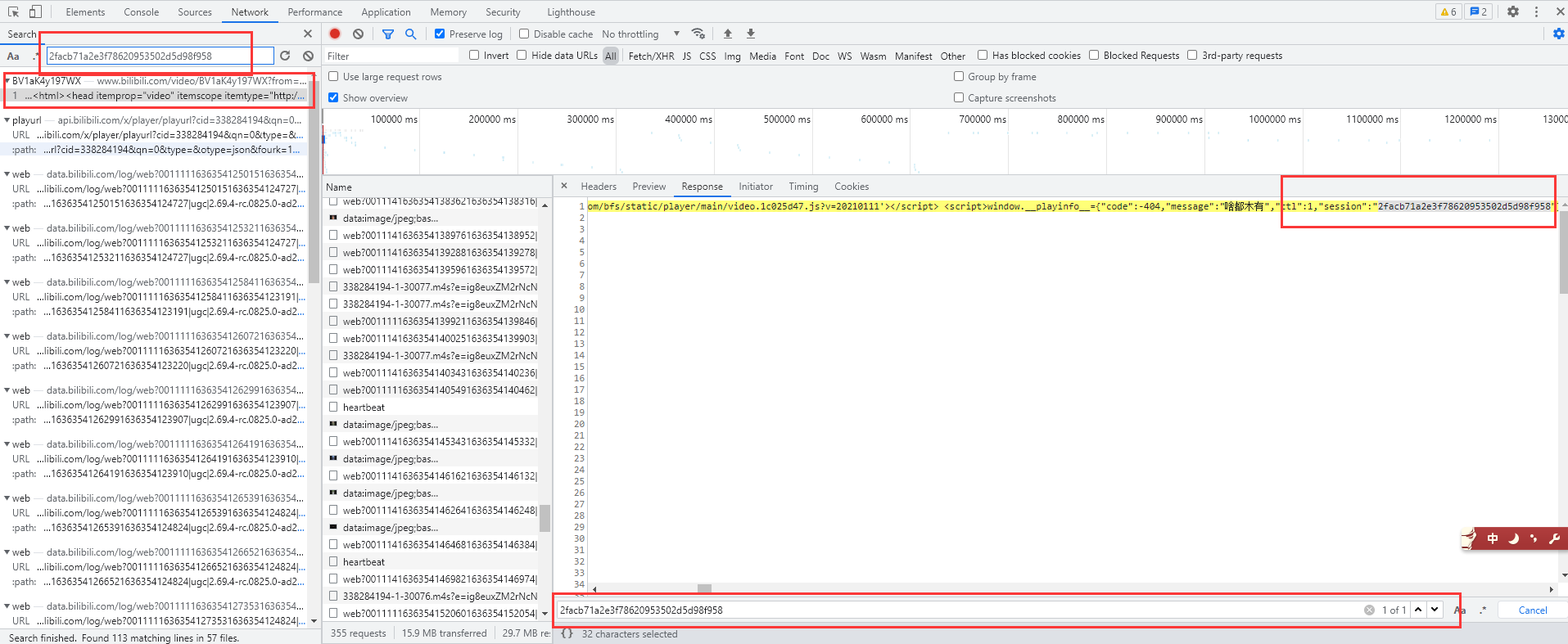Viewport: 1568px width, 644px height.
Task: Click the response find text field
Action: pos(958,610)
